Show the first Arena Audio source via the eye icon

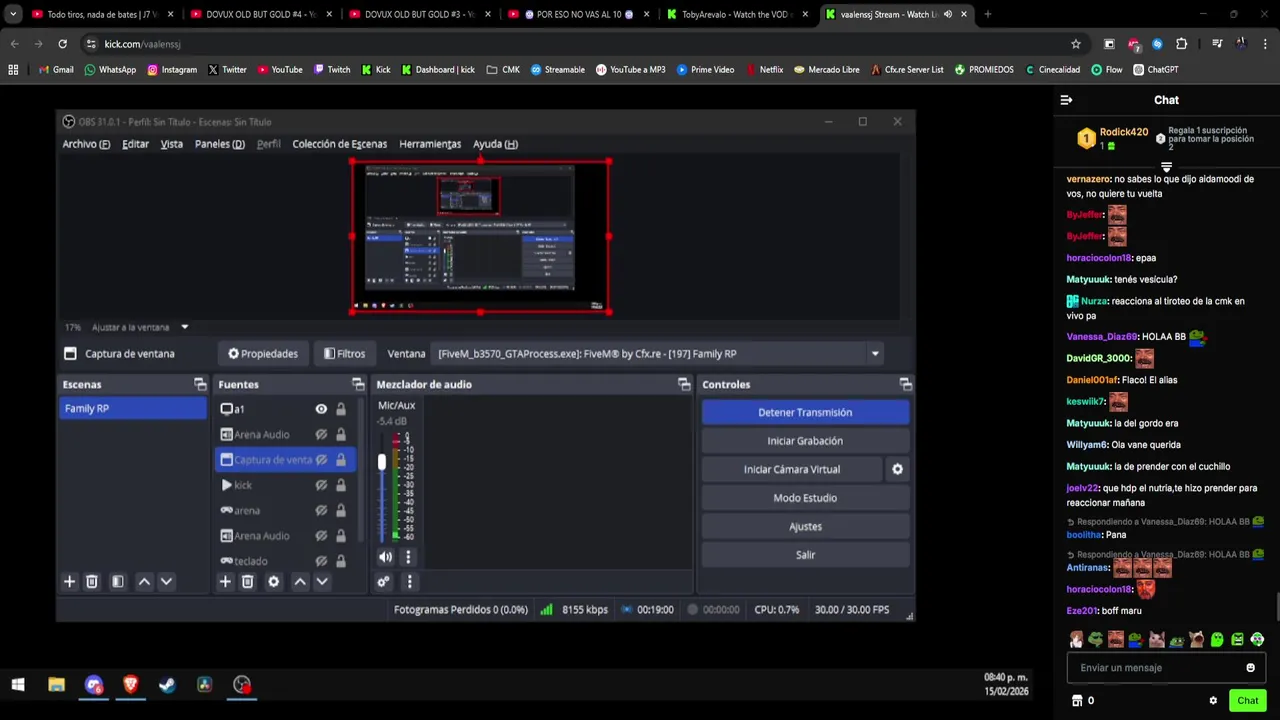pyautogui.click(x=321, y=434)
